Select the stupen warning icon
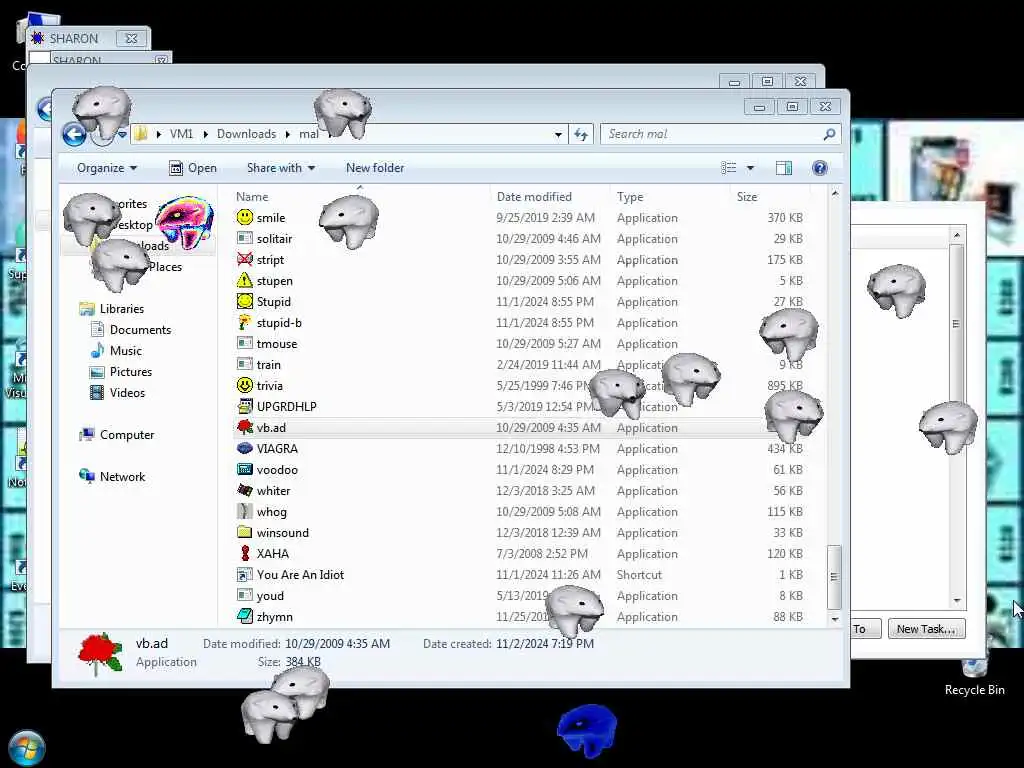 click(x=245, y=280)
